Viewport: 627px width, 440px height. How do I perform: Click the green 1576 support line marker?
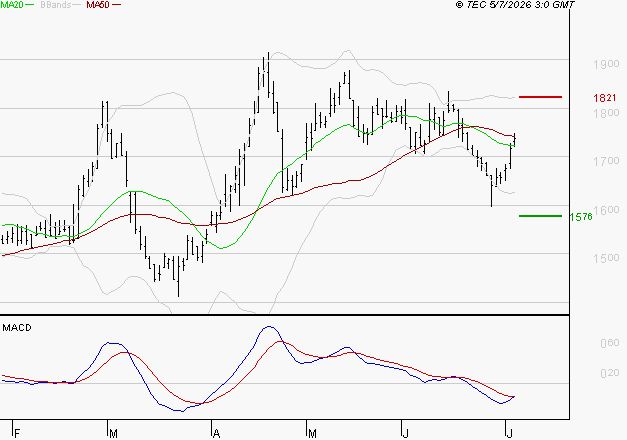[x=540, y=216]
